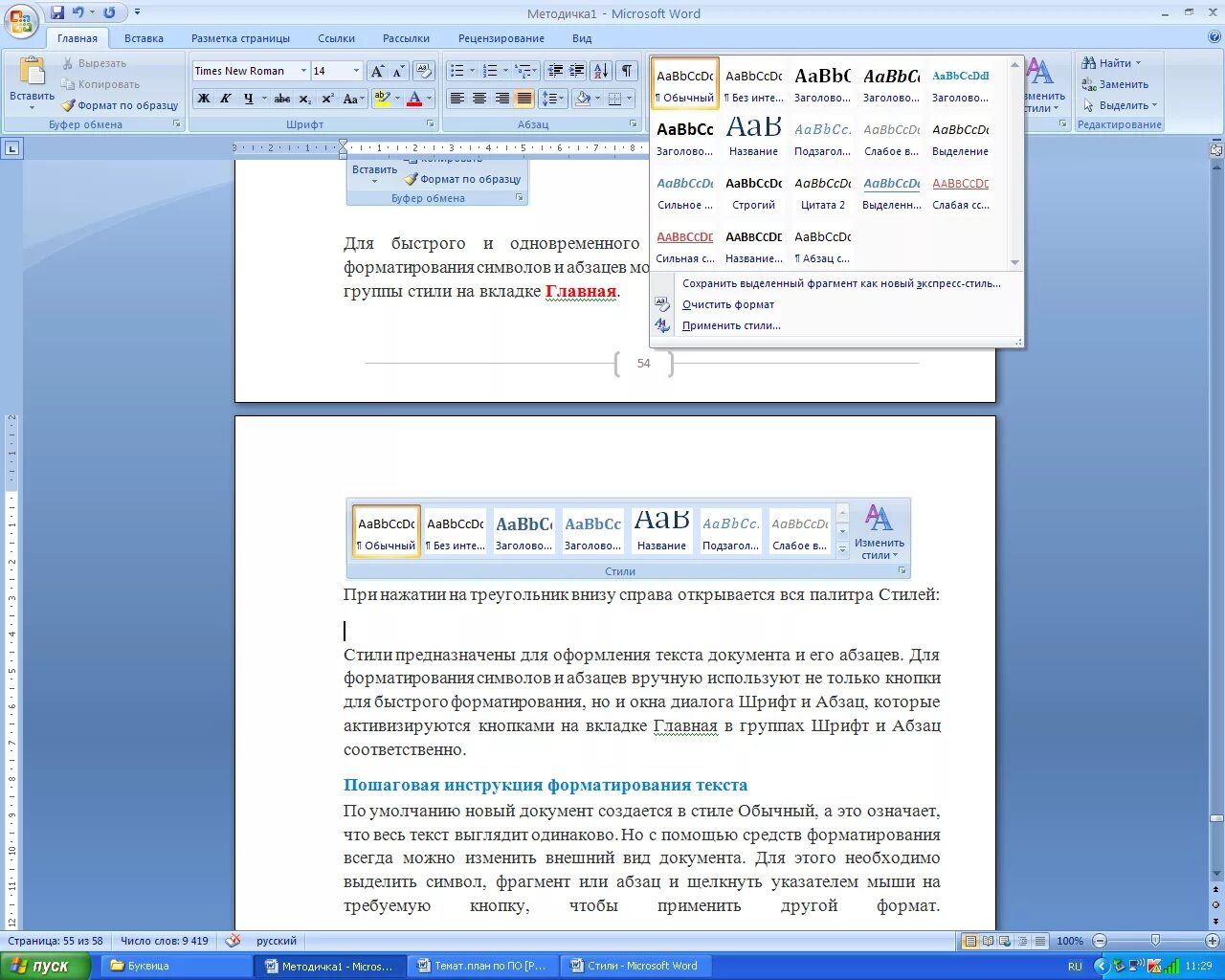Open the Вставка ribbon tab
The image size is (1225, 980).
point(144,38)
